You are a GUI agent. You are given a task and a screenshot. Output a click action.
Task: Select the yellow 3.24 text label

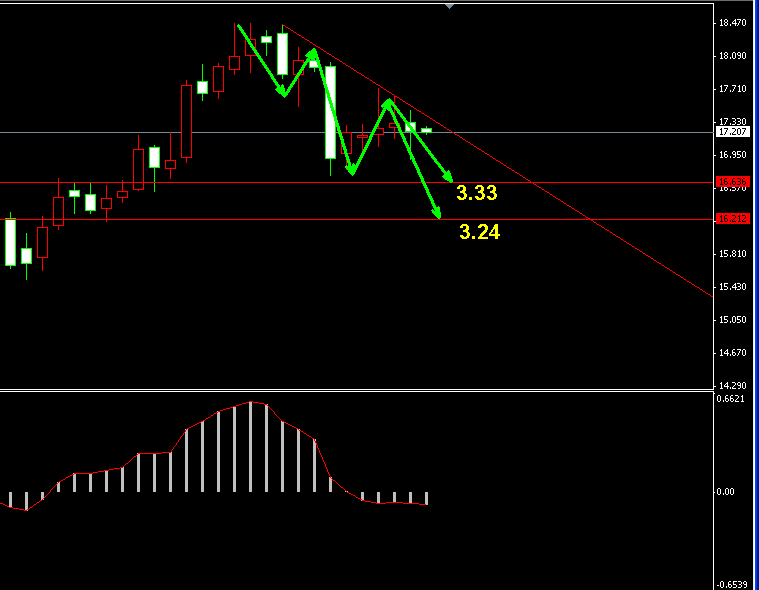click(479, 233)
